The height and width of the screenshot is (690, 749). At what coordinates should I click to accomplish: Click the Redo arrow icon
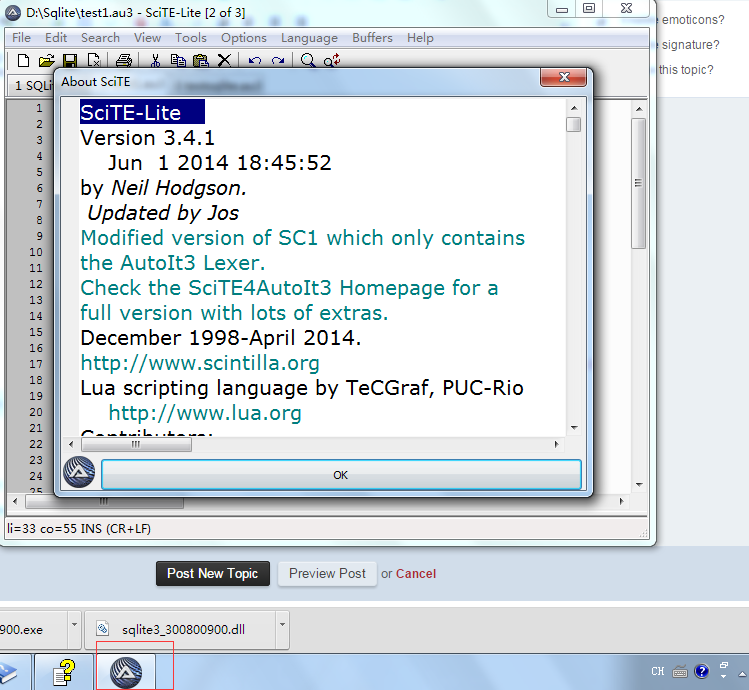click(278, 61)
